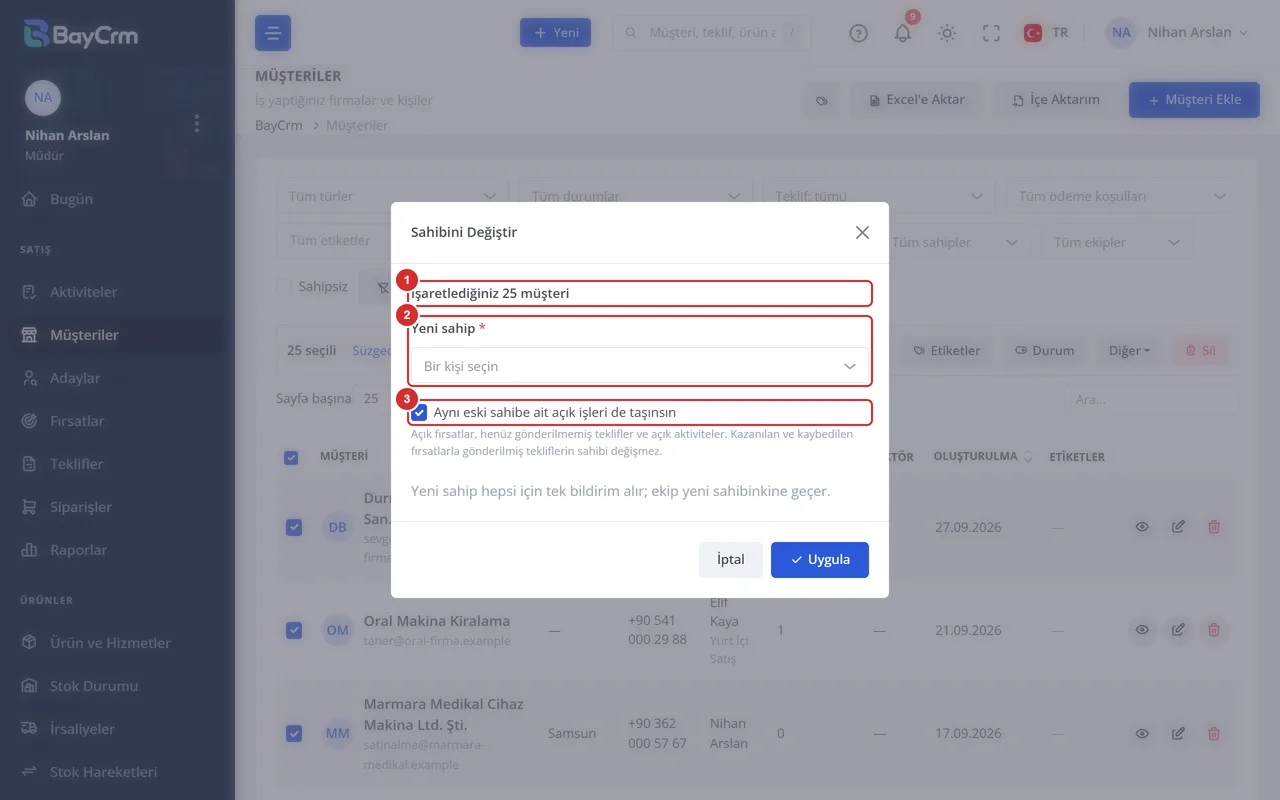Open the 'Bir kişi seçin' owner dropdown
Viewport: 1280px width, 800px height.
[x=640, y=366]
